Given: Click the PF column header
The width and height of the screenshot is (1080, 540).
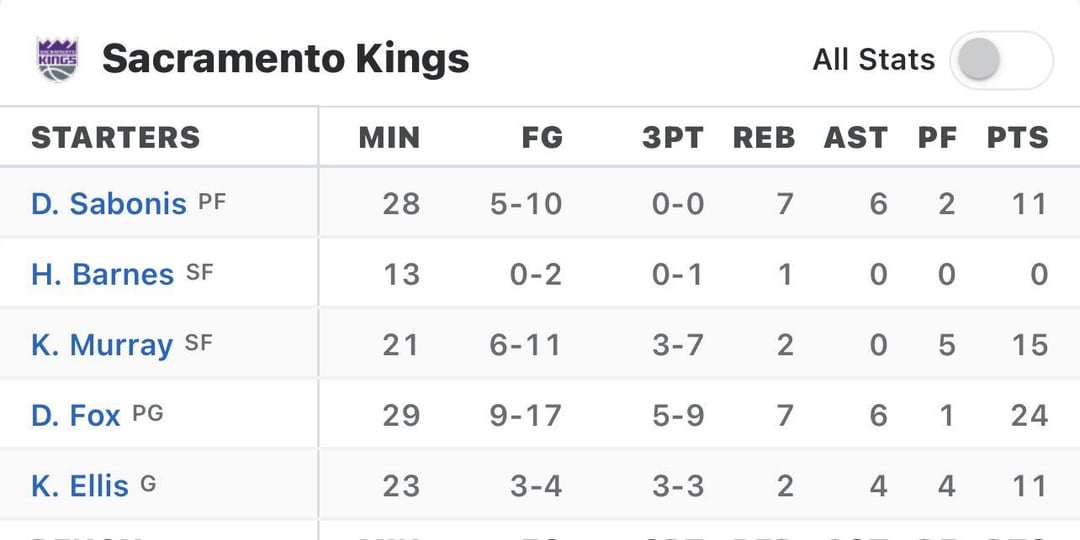Looking at the screenshot, I should click(937, 137).
